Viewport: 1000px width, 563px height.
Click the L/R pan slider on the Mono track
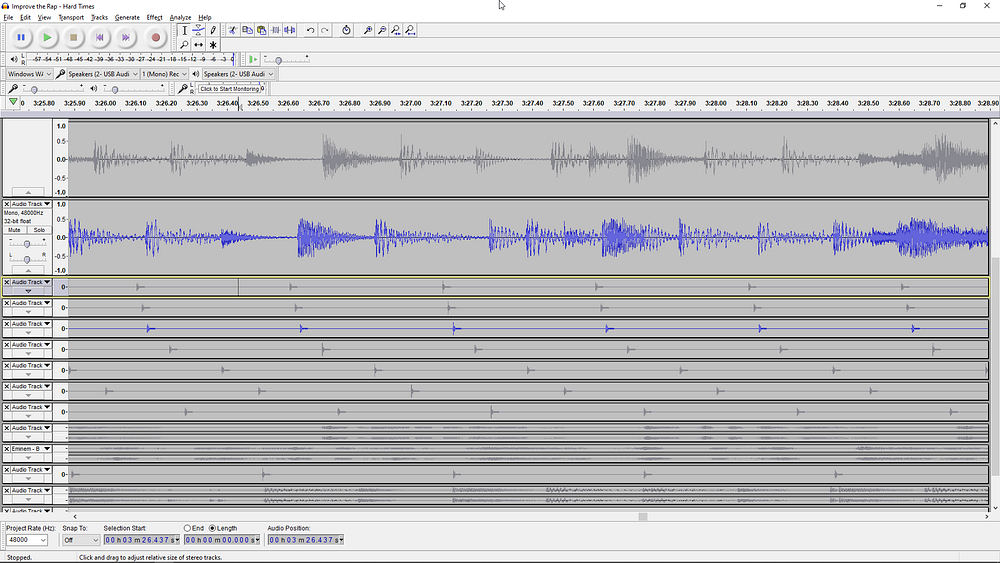coord(27,259)
